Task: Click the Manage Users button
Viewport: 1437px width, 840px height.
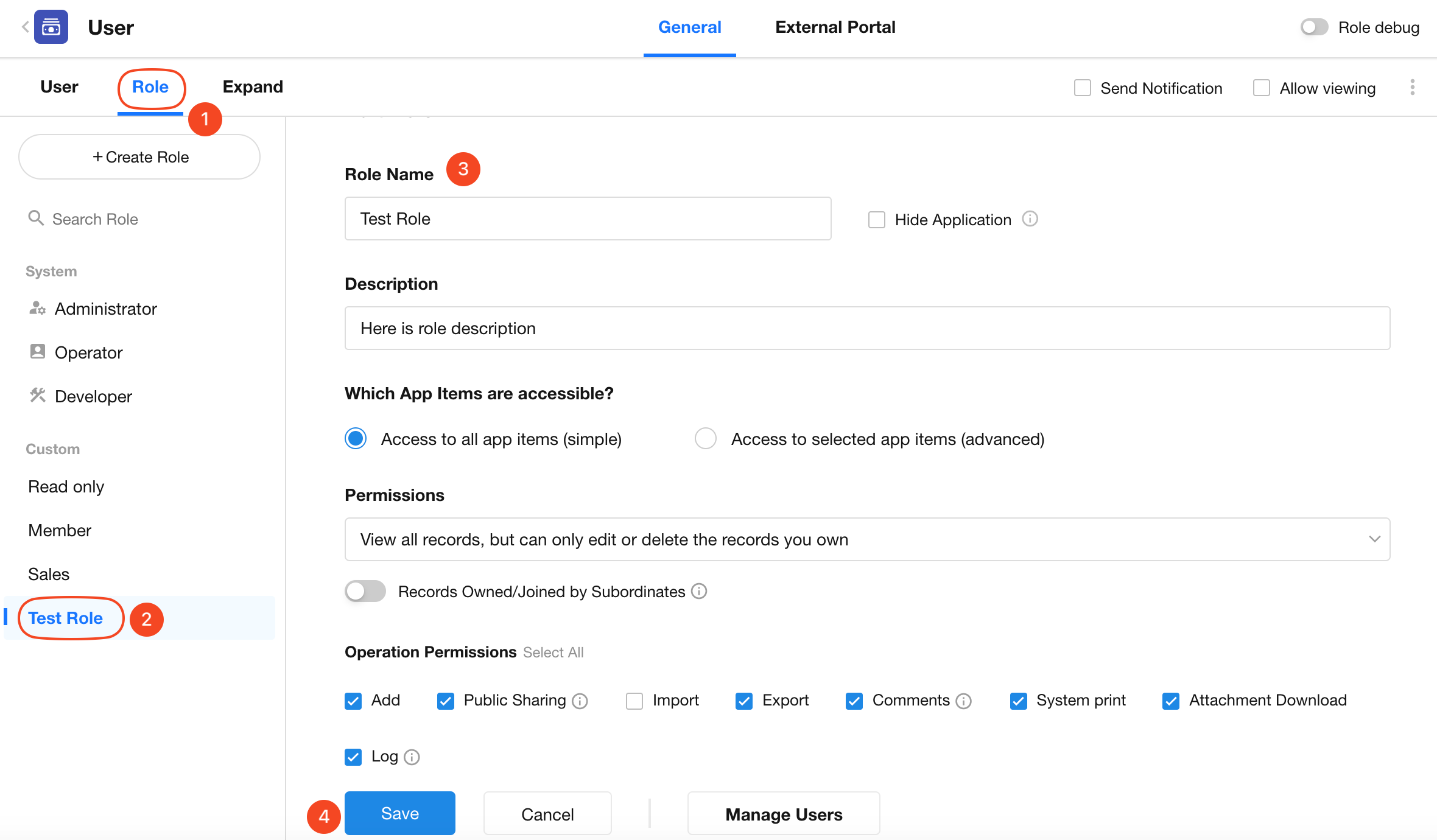Action: (783, 814)
